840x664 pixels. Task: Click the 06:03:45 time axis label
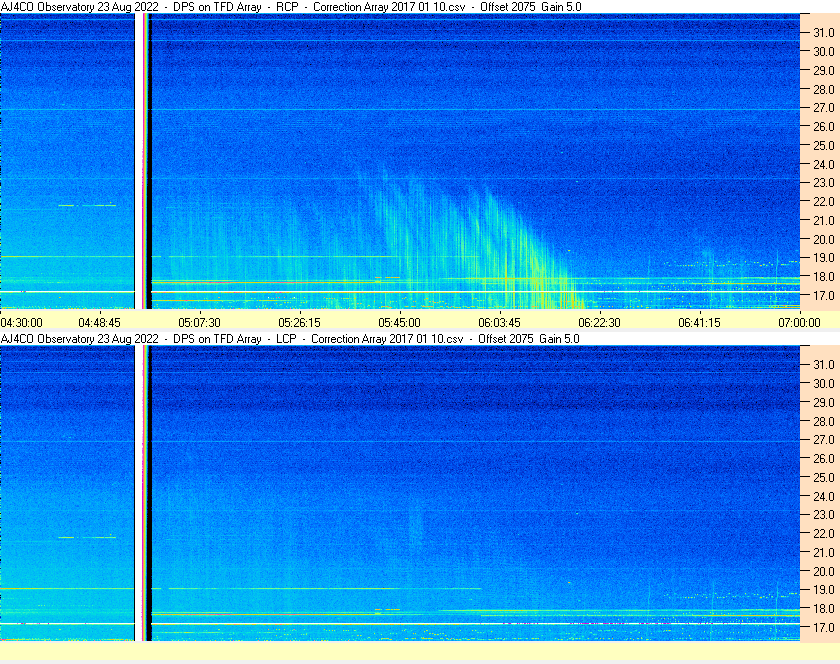[499, 323]
